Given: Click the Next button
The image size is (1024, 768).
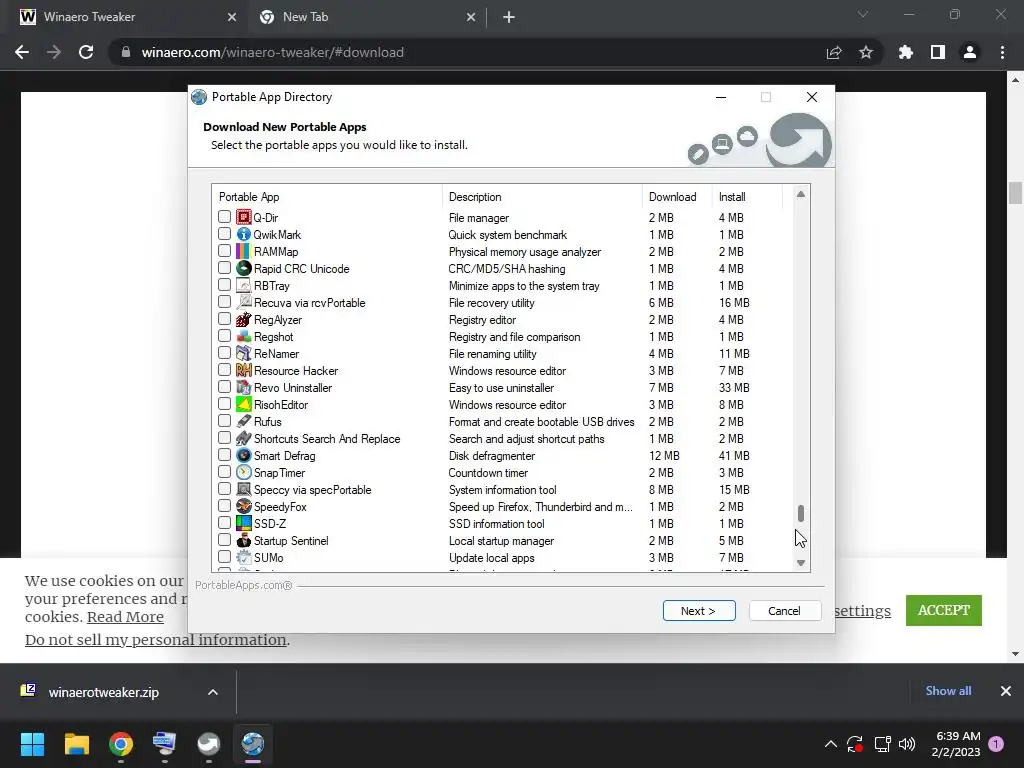Looking at the screenshot, I should [x=699, y=611].
